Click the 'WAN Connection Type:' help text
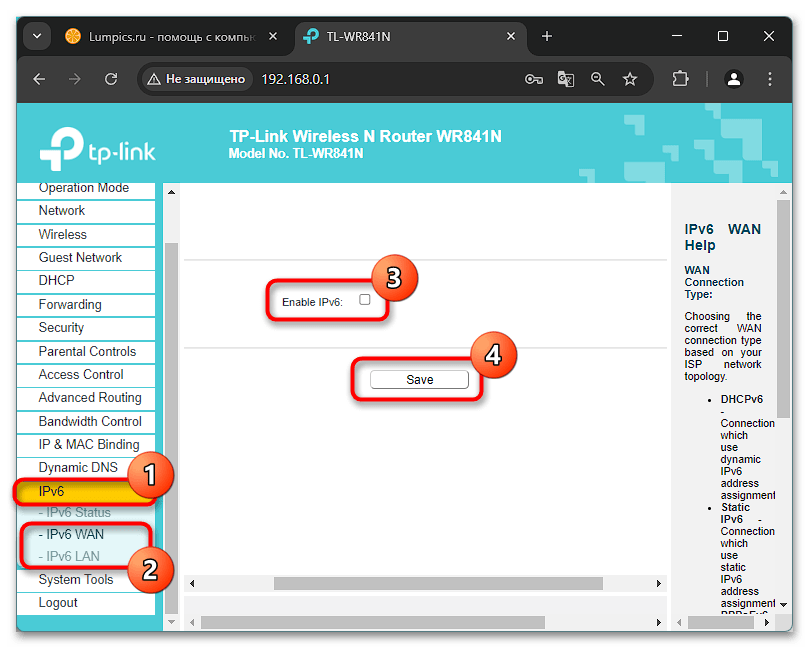The image size is (809, 648). [714, 282]
